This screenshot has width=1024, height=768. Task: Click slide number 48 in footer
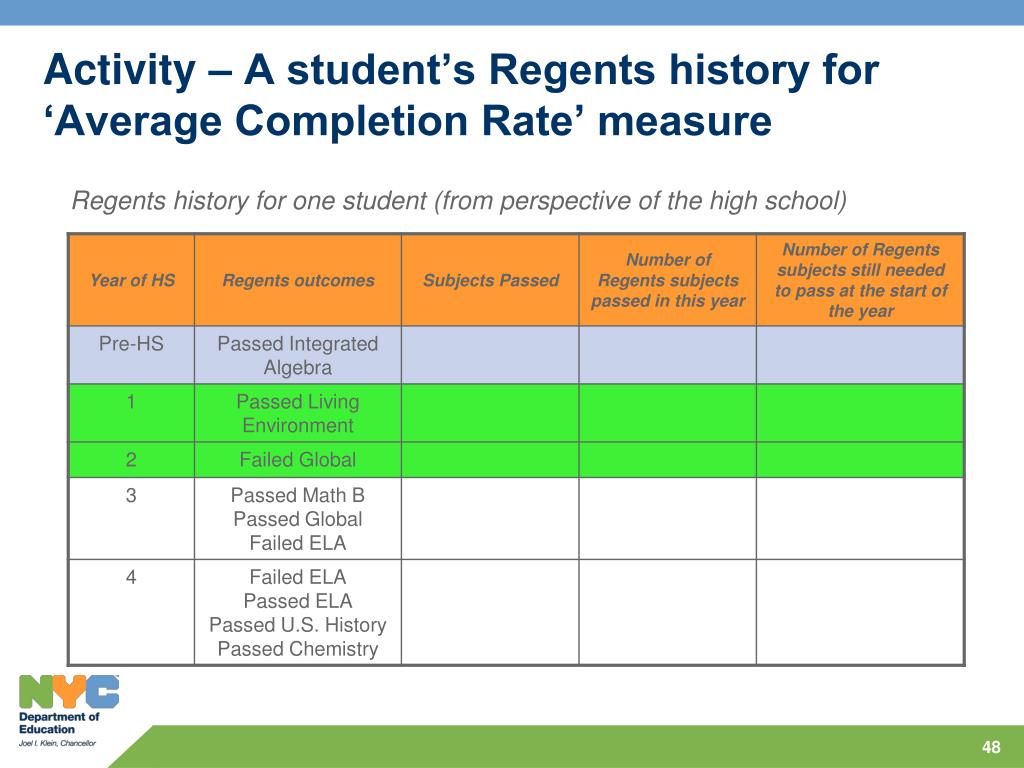click(x=991, y=747)
